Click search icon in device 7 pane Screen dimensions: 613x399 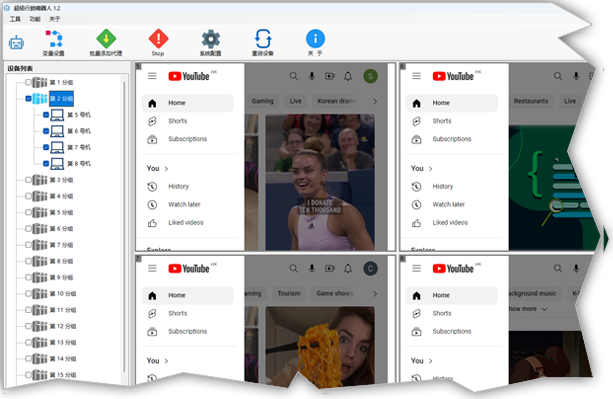293,268
